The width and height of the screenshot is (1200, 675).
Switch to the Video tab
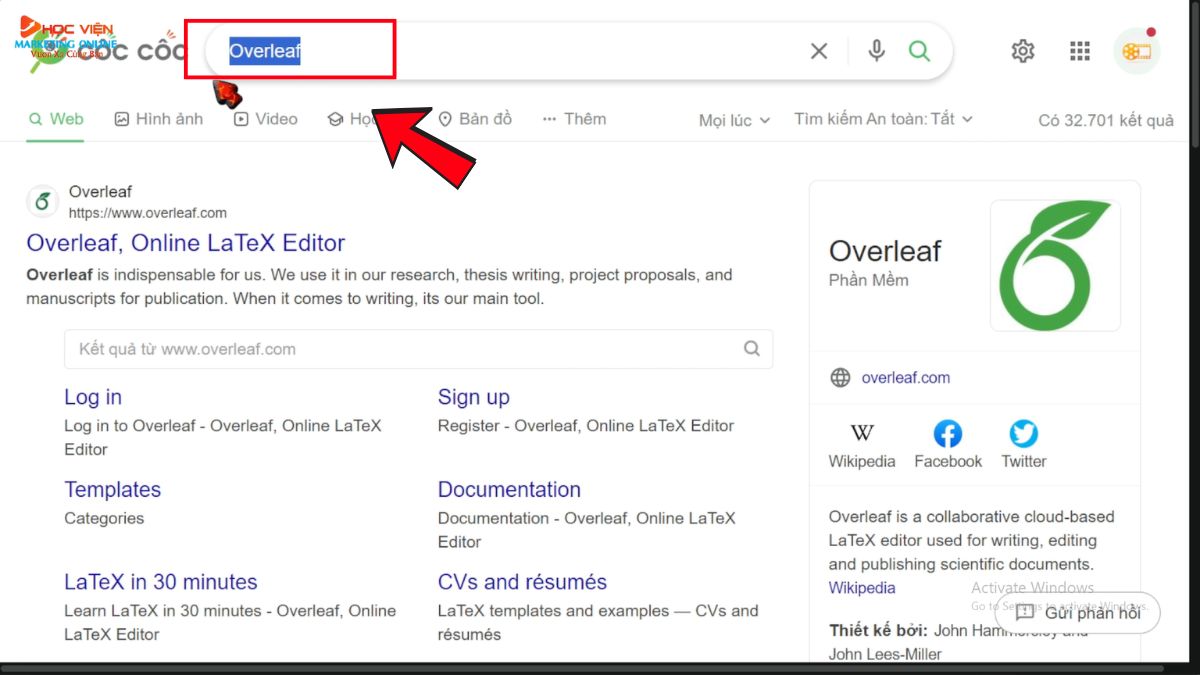pyautogui.click(x=266, y=119)
